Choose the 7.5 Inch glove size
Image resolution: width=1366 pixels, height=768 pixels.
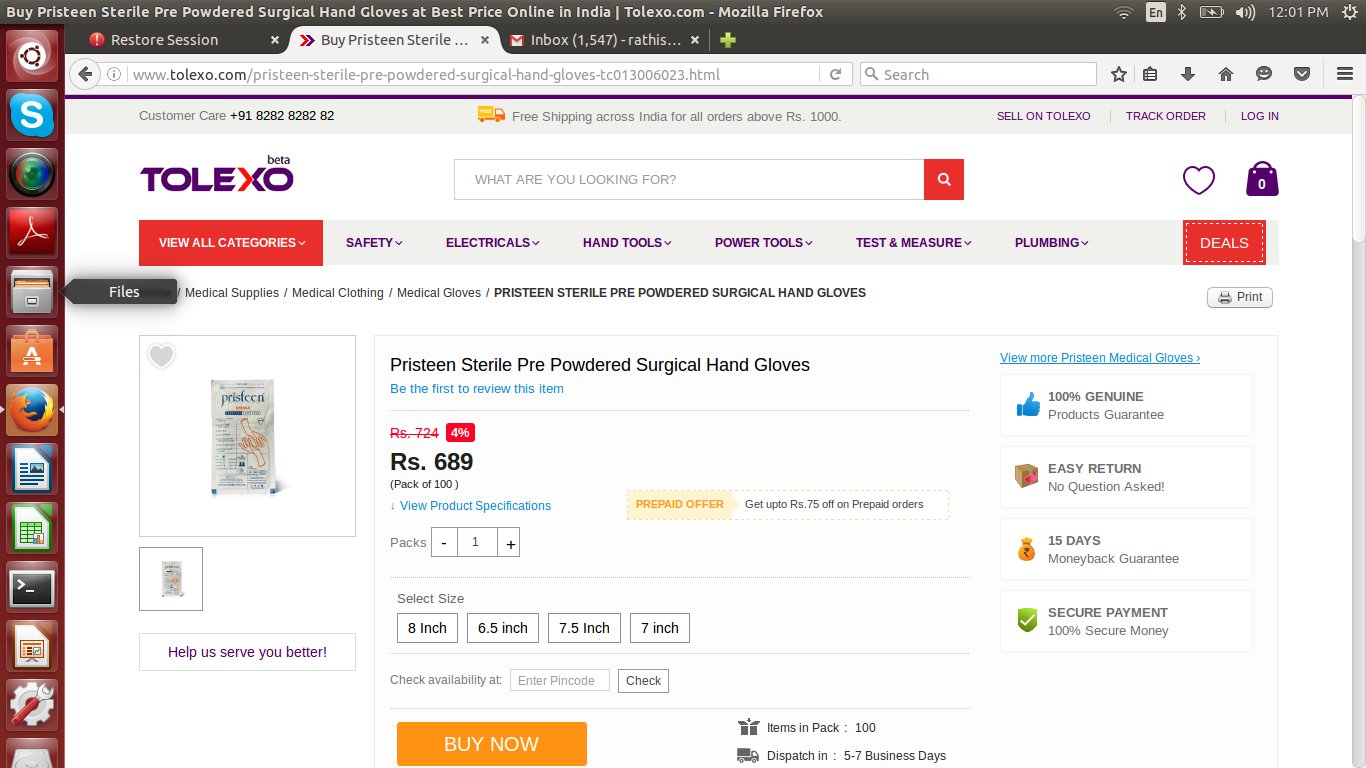pos(584,628)
